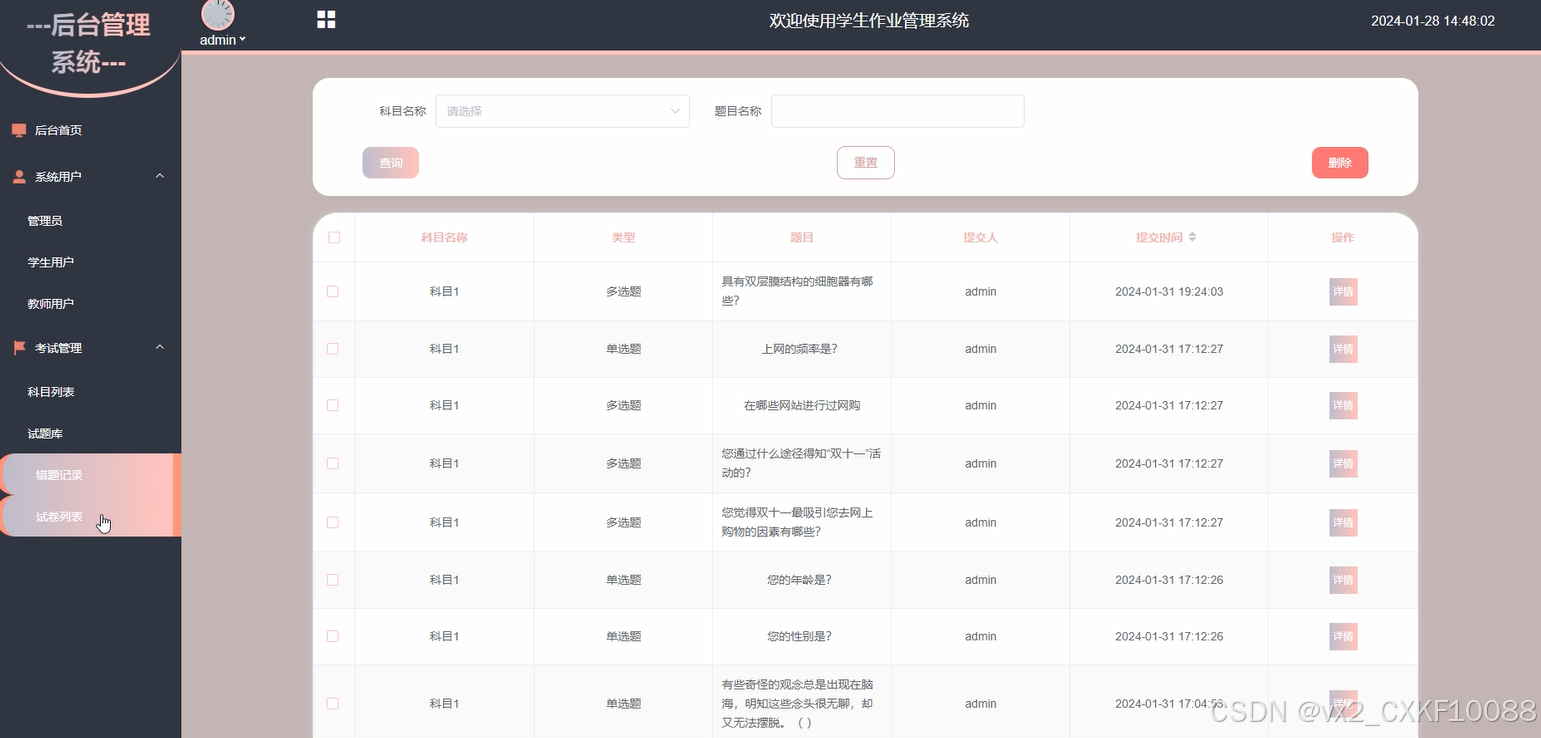Select 错题记录 in the sidebar
1541x738 pixels.
tap(90, 475)
